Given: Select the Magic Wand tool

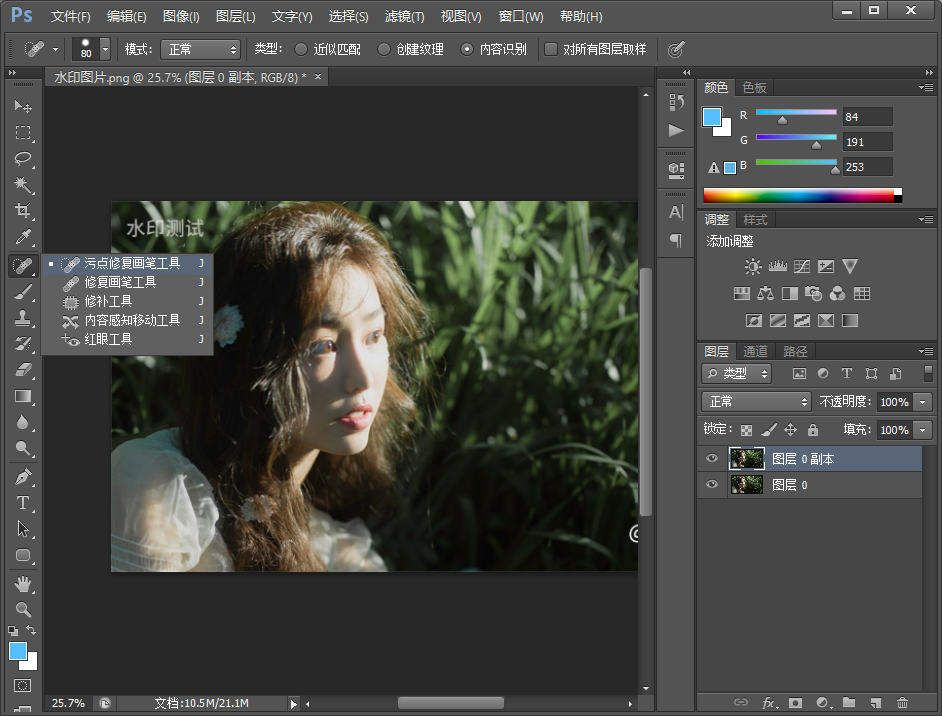Looking at the screenshot, I should (x=23, y=185).
